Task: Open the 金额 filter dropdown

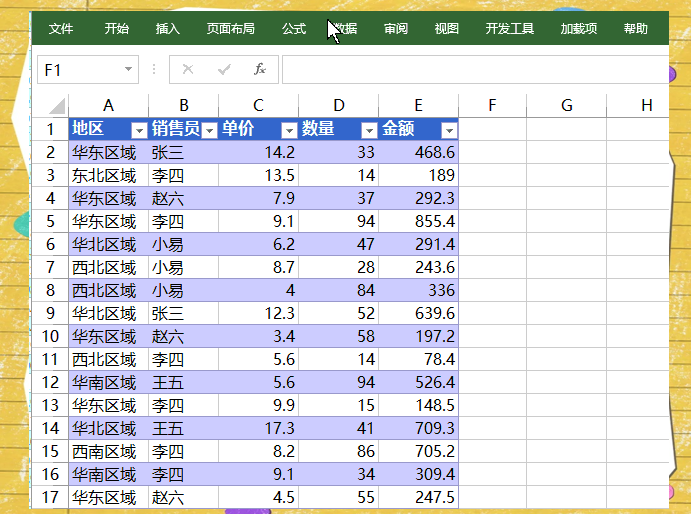Action: click(x=449, y=130)
